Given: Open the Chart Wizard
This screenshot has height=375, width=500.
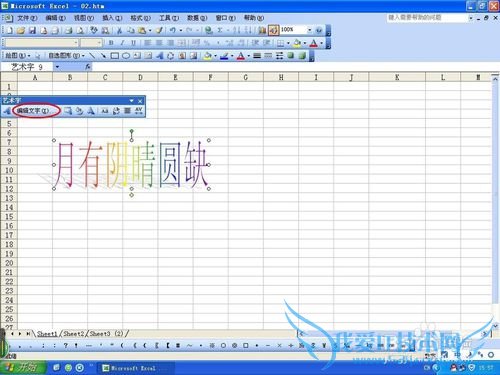Looking at the screenshot, I should [262, 30].
